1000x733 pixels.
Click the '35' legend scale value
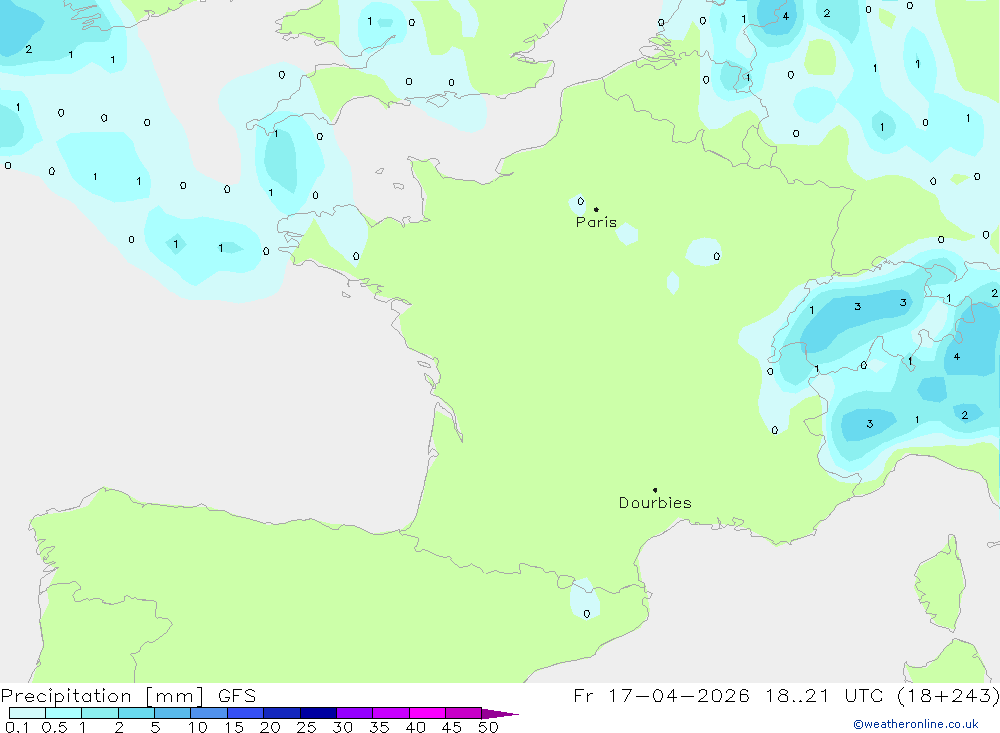(379, 727)
